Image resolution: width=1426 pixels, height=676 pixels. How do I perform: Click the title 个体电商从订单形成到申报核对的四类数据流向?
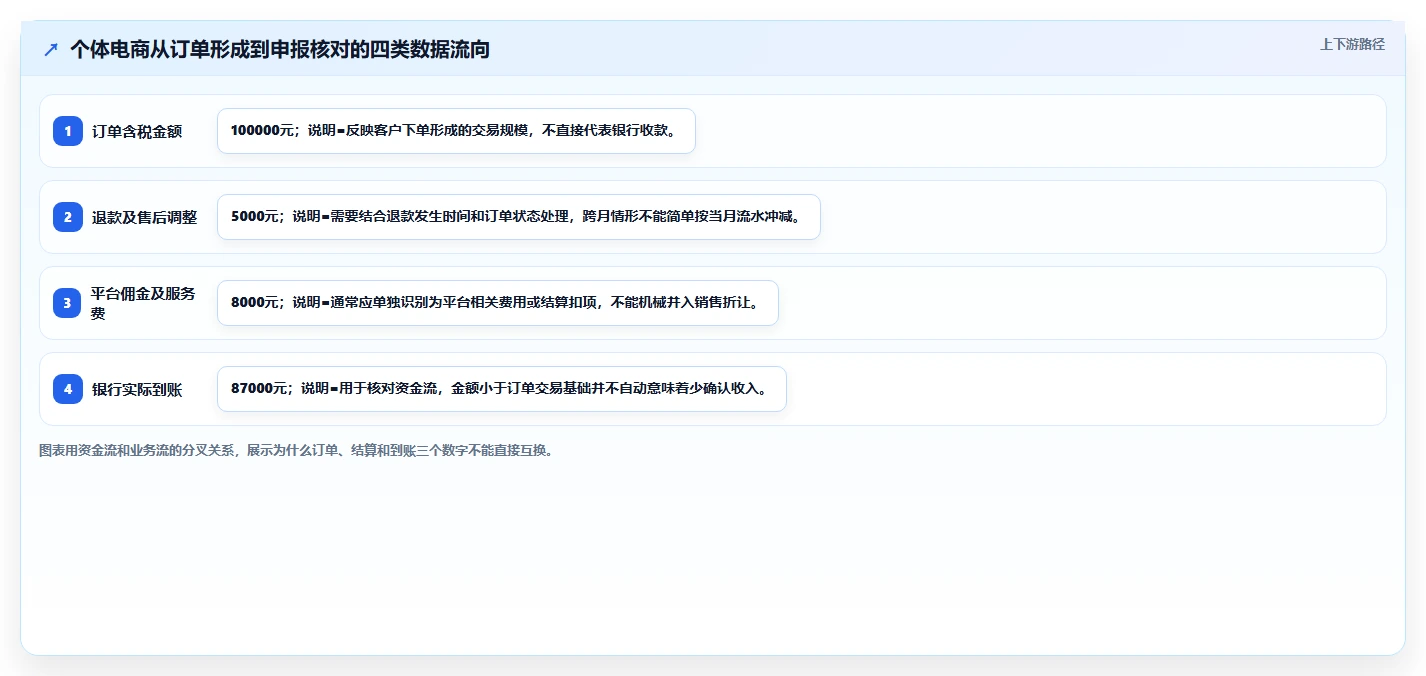pos(280,49)
